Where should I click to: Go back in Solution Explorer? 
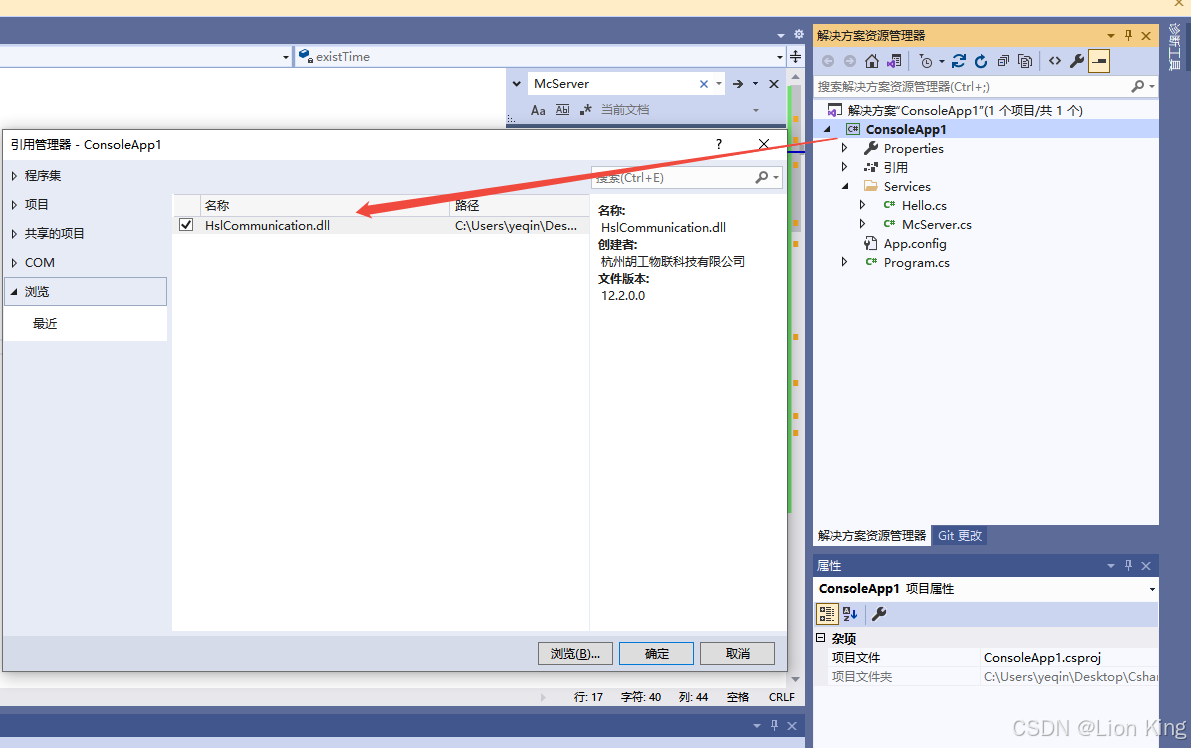(828, 61)
